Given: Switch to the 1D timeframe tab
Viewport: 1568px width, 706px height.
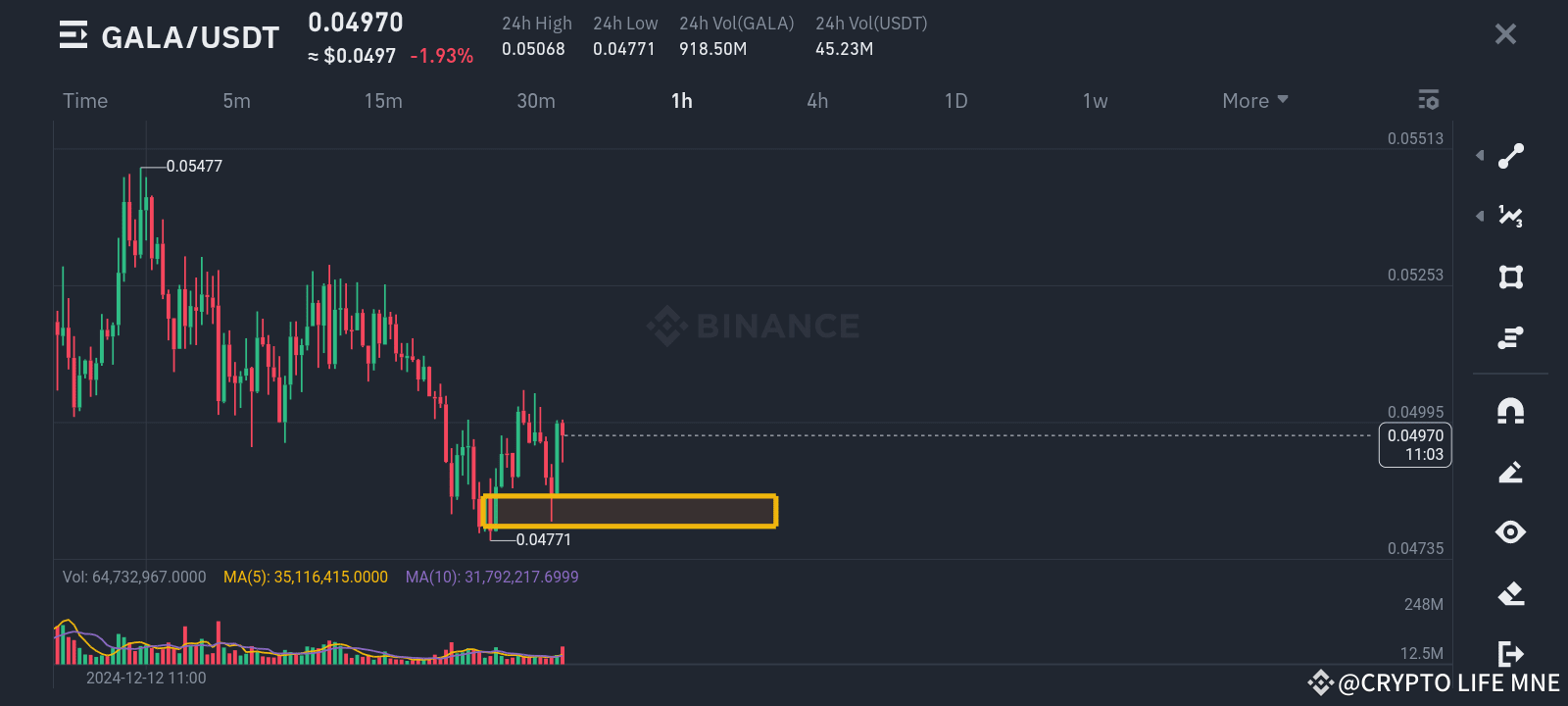Looking at the screenshot, I should [955, 100].
